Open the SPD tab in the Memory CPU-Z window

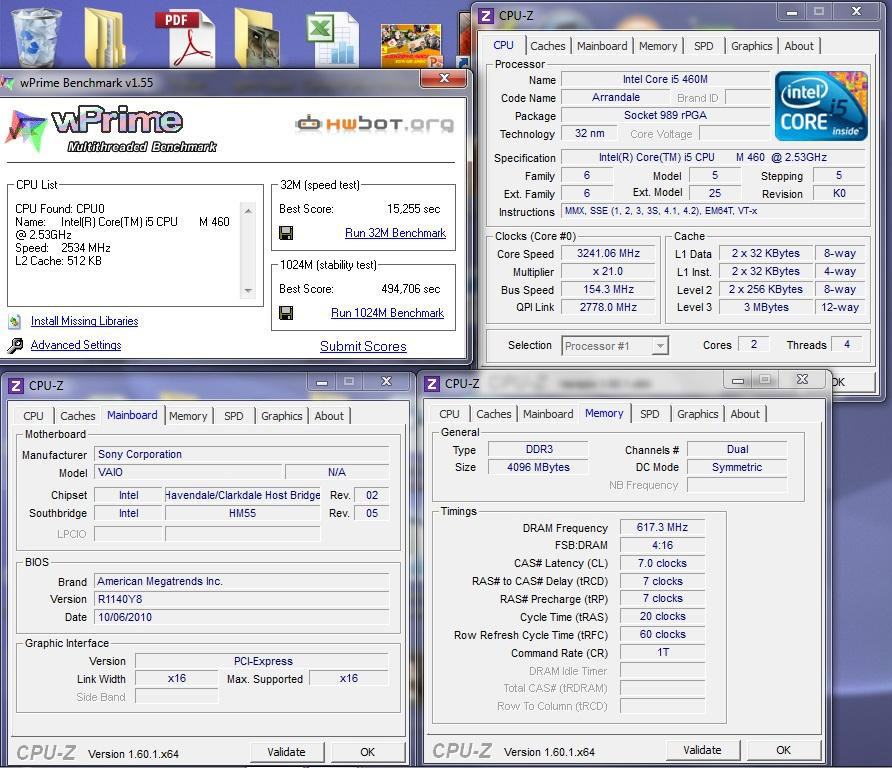pos(649,414)
